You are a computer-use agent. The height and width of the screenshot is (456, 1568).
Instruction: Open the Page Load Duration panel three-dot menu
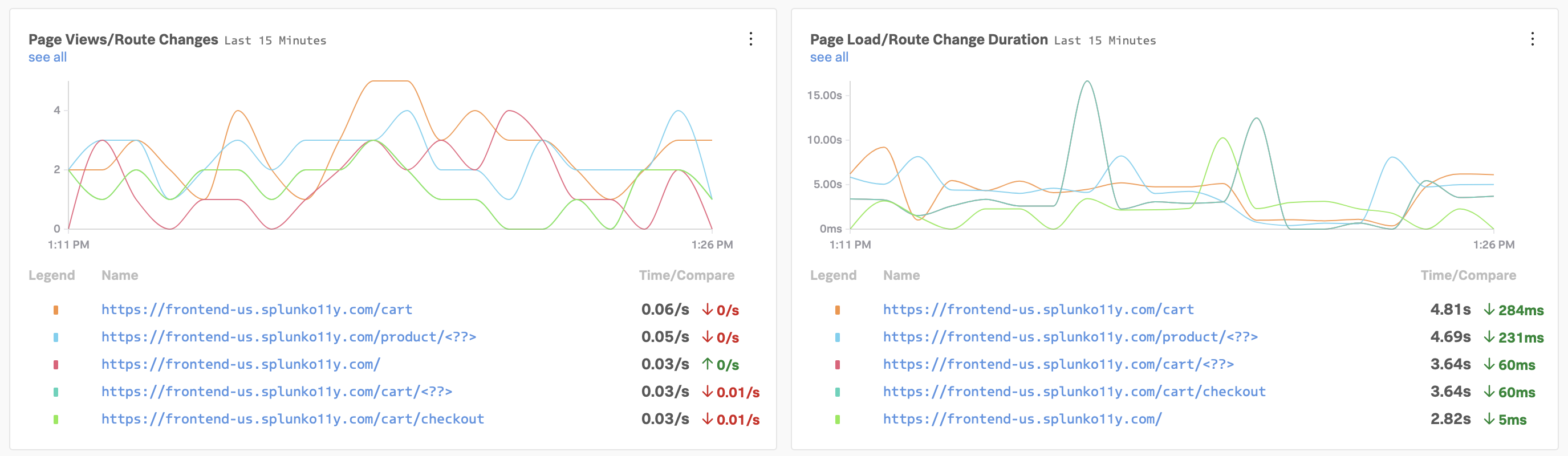pyautogui.click(x=1532, y=39)
